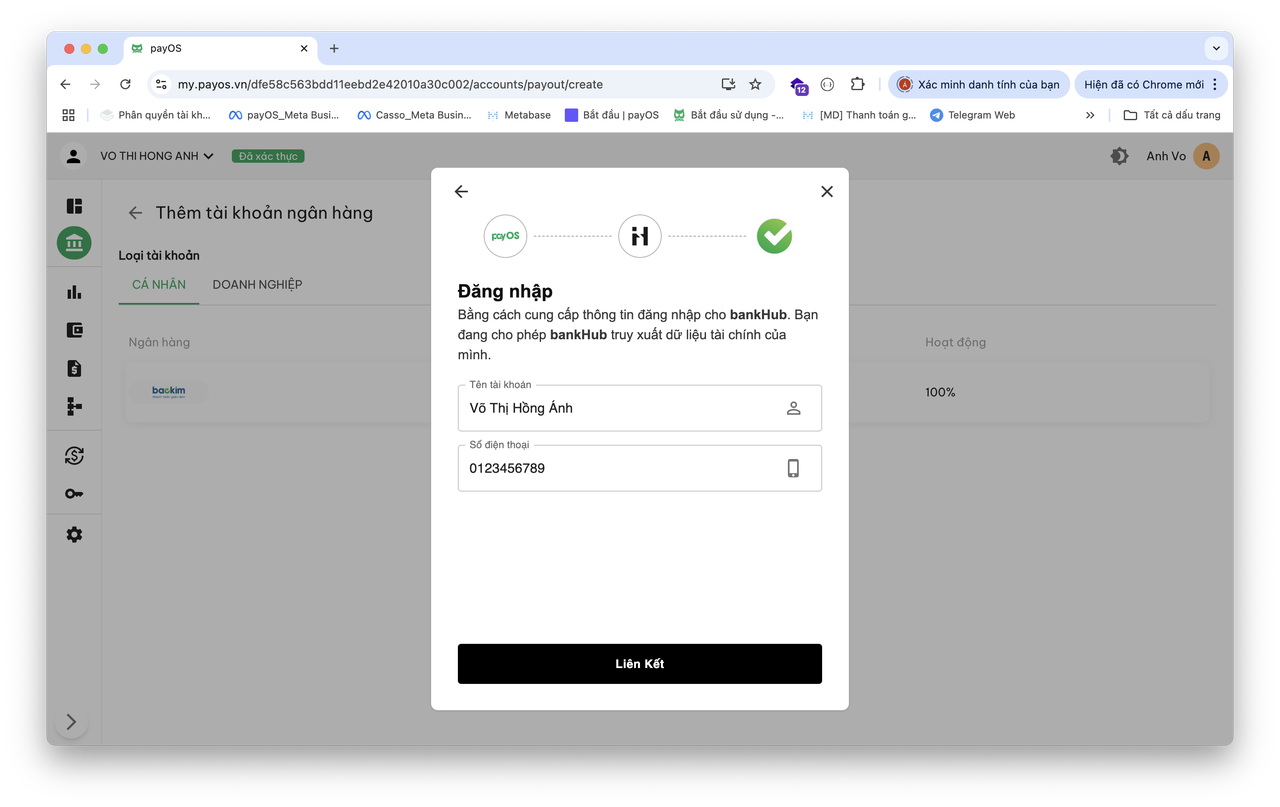Open the Chrome extensions puzzle icon

(x=857, y=85)
